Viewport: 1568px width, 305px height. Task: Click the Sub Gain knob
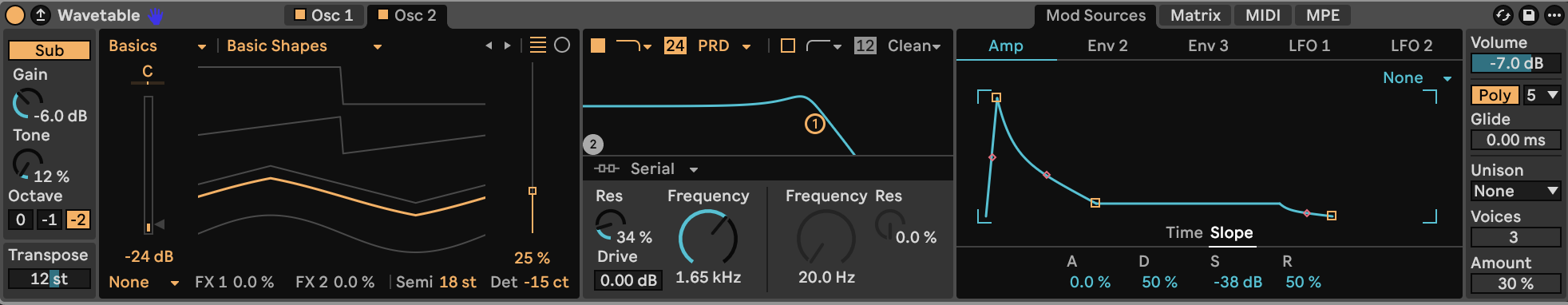coord(27,104)
